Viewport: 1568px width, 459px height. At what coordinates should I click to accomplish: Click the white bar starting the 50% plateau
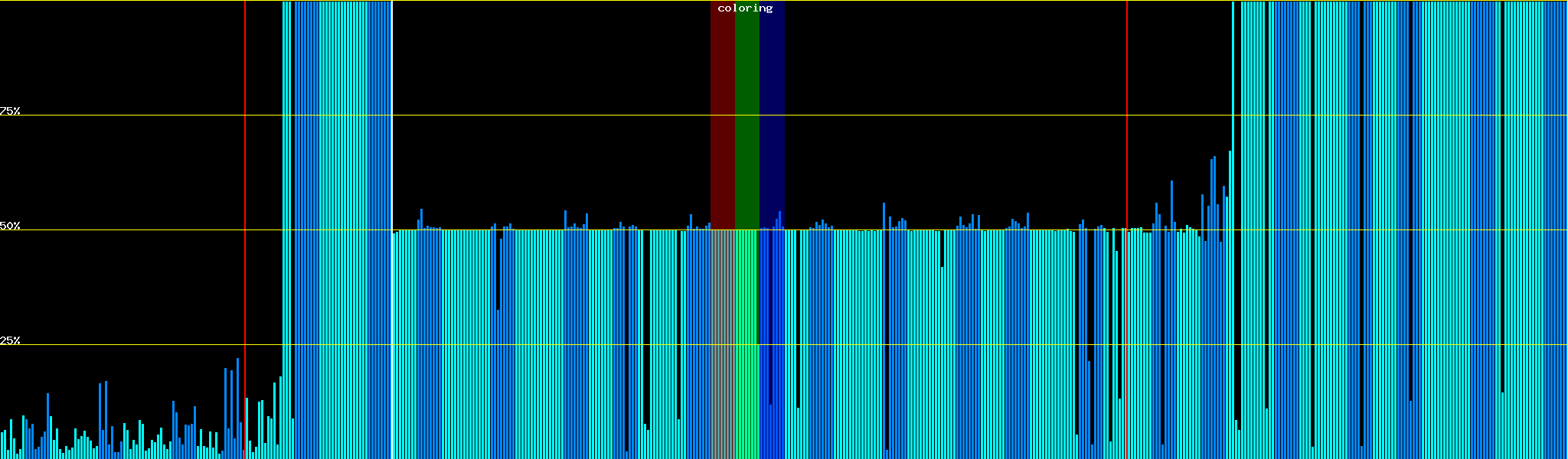tap(392, 344)
